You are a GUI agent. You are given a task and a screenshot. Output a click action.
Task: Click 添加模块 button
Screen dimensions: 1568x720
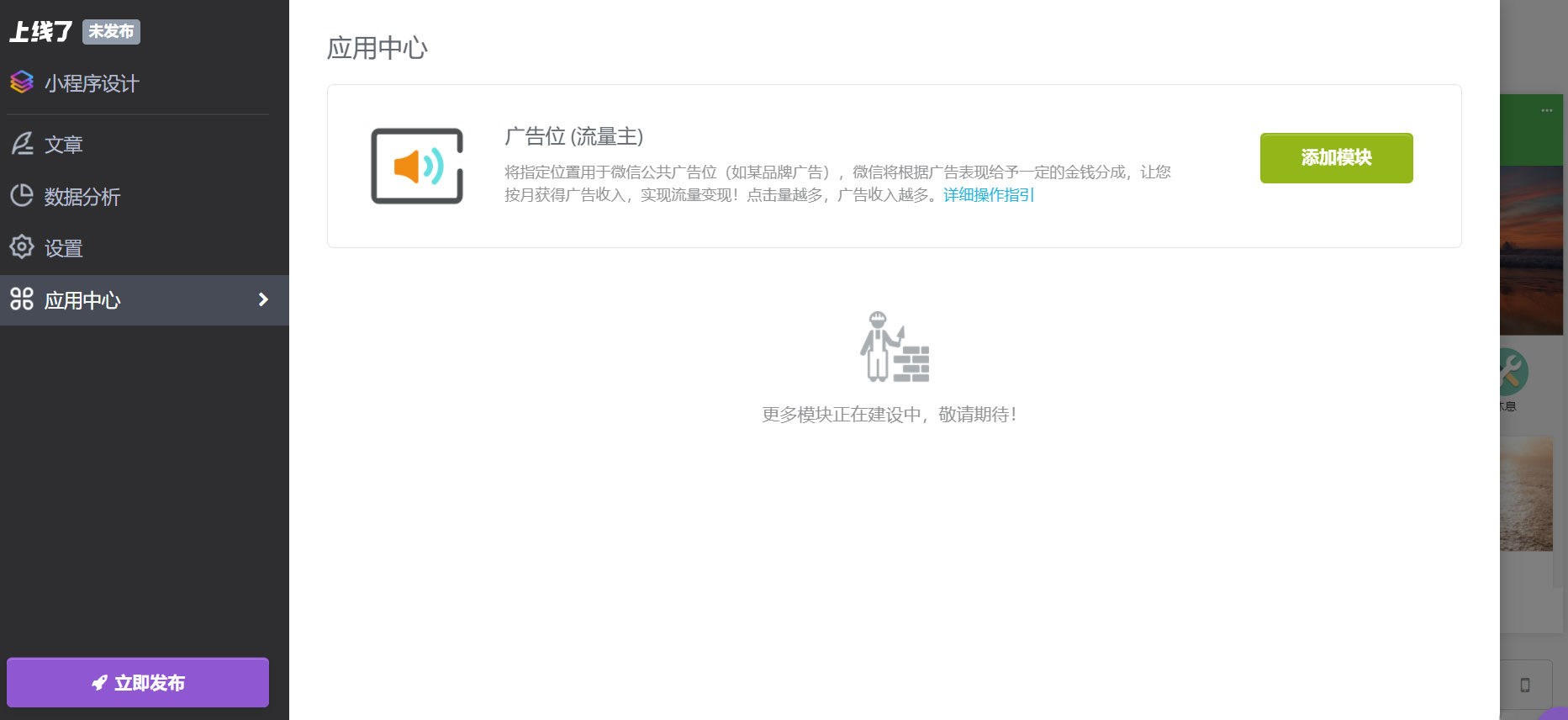(1336, 157)
